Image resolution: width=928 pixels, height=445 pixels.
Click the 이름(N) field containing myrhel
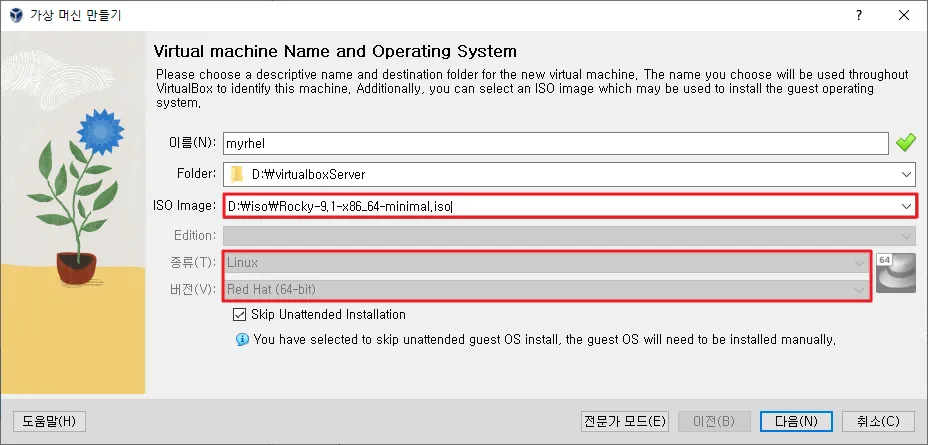(x=556, y=143)
